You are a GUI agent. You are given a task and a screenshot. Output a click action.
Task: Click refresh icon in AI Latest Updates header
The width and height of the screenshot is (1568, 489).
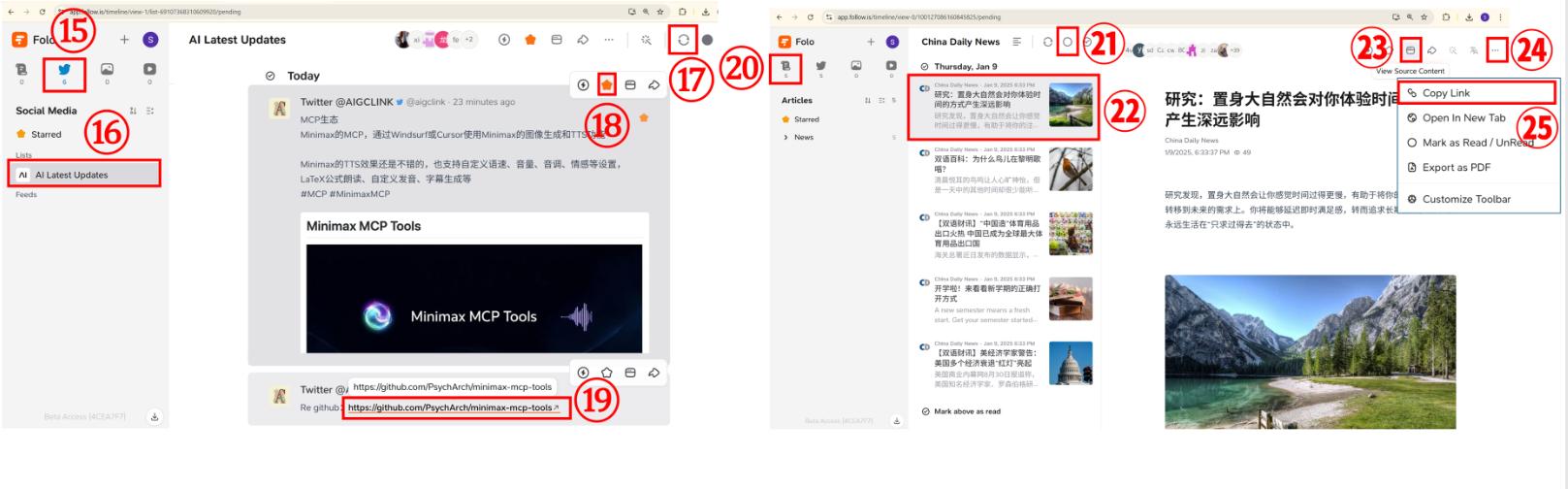click(684, 40)
